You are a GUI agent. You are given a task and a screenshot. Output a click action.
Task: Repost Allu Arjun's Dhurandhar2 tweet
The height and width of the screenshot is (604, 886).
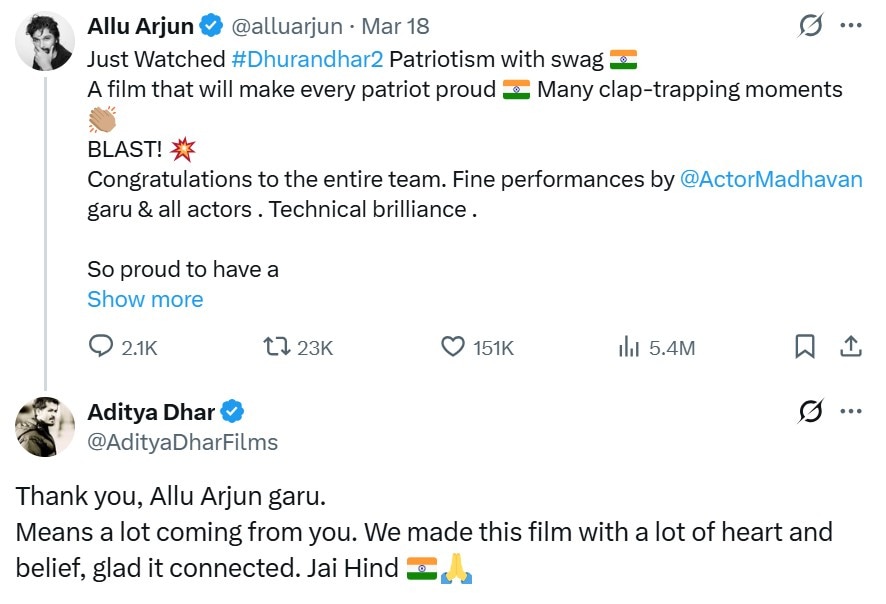pos(276,347)
